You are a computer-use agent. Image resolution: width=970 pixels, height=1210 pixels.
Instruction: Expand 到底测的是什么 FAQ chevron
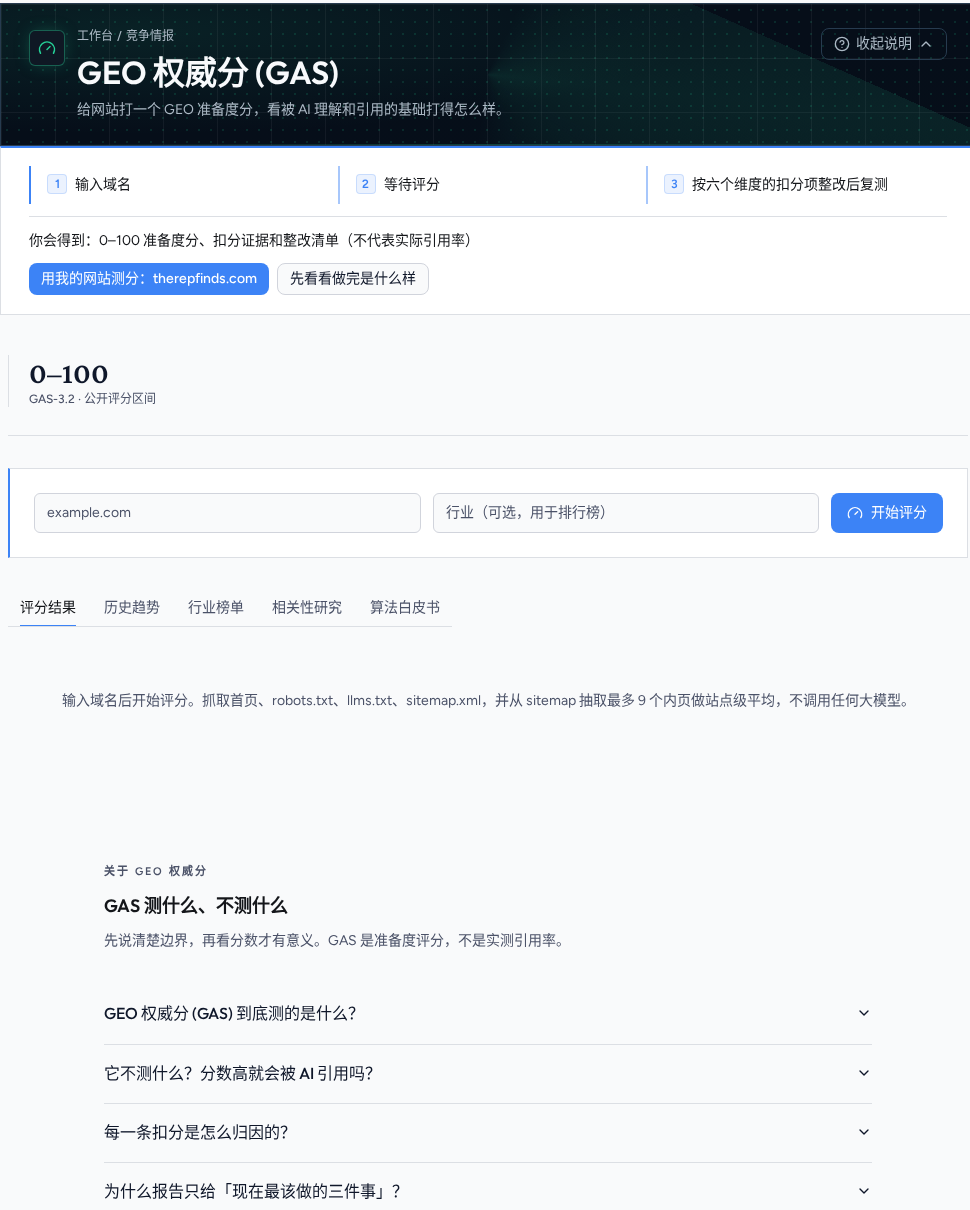(x=864, y=1013)
